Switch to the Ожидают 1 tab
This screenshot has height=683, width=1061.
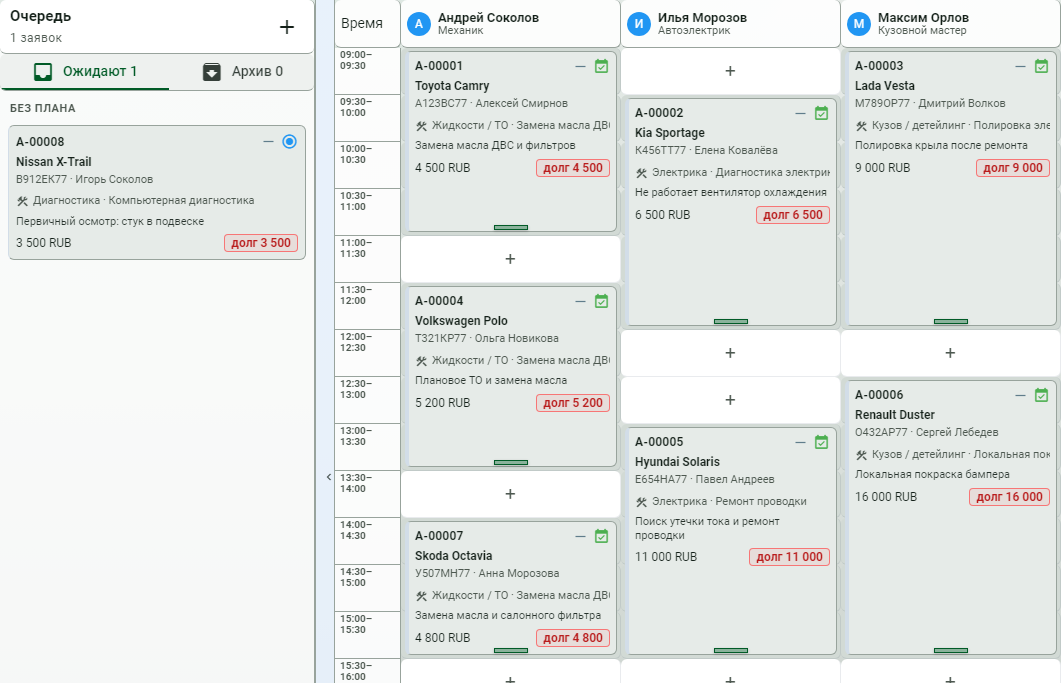[x=85, y=72]
